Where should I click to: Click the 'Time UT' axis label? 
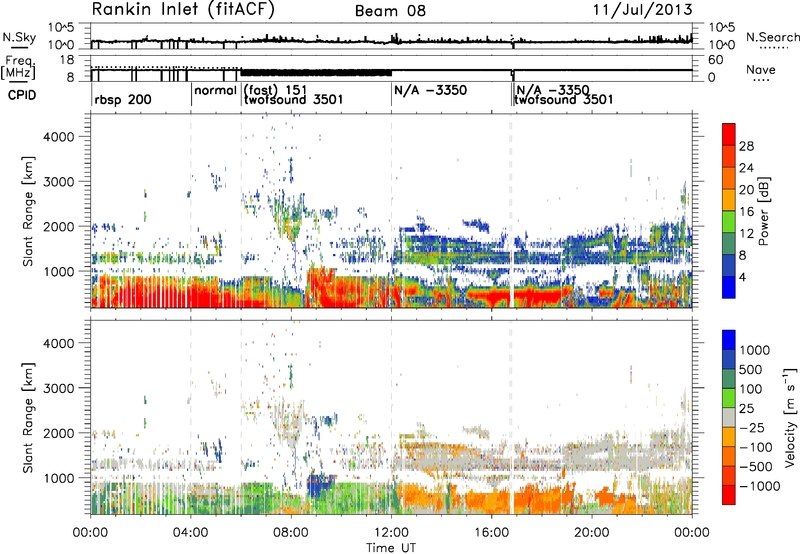tap(391, 547)
